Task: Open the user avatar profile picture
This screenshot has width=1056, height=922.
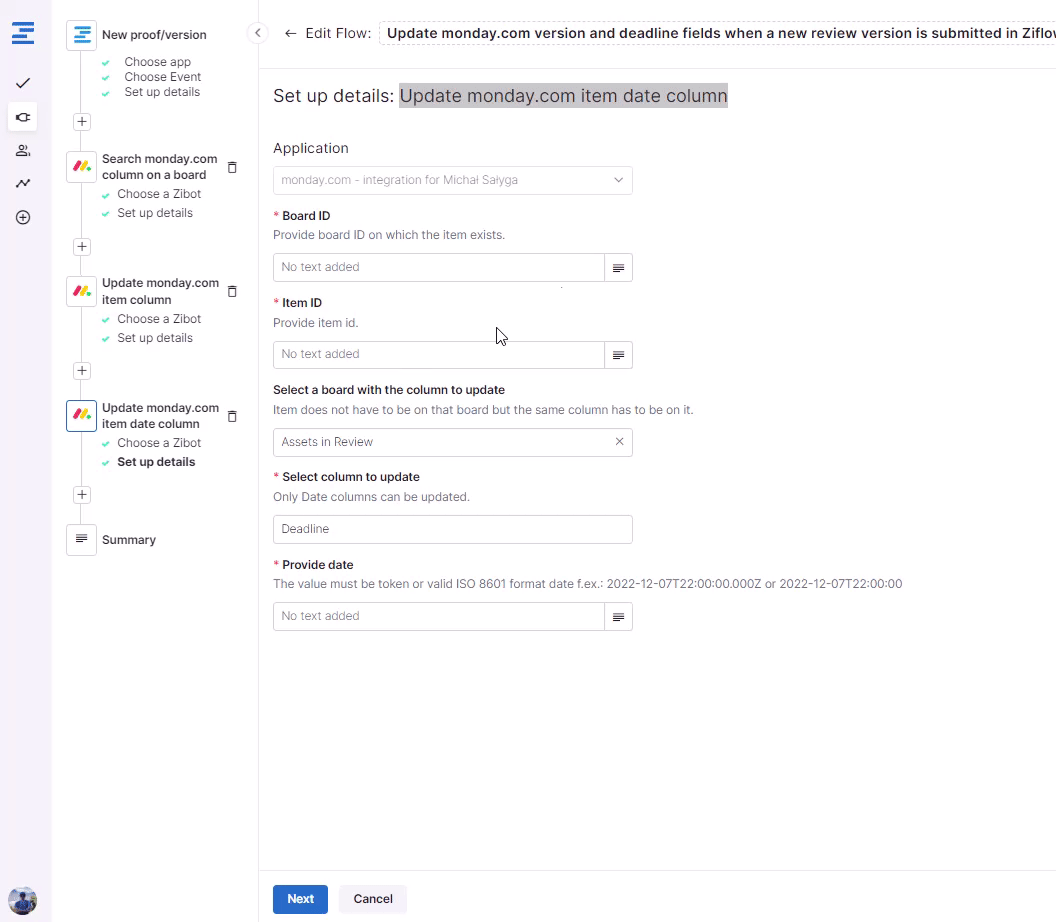Action: 22,900
